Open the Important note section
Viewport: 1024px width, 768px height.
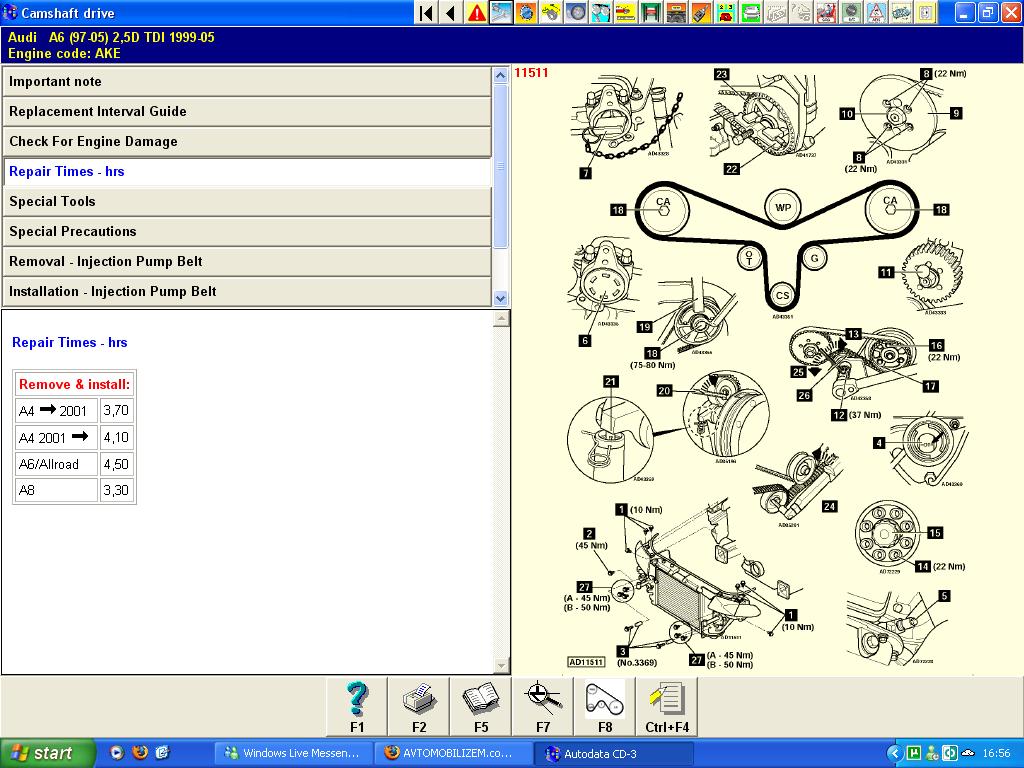(x=247, y=82)
